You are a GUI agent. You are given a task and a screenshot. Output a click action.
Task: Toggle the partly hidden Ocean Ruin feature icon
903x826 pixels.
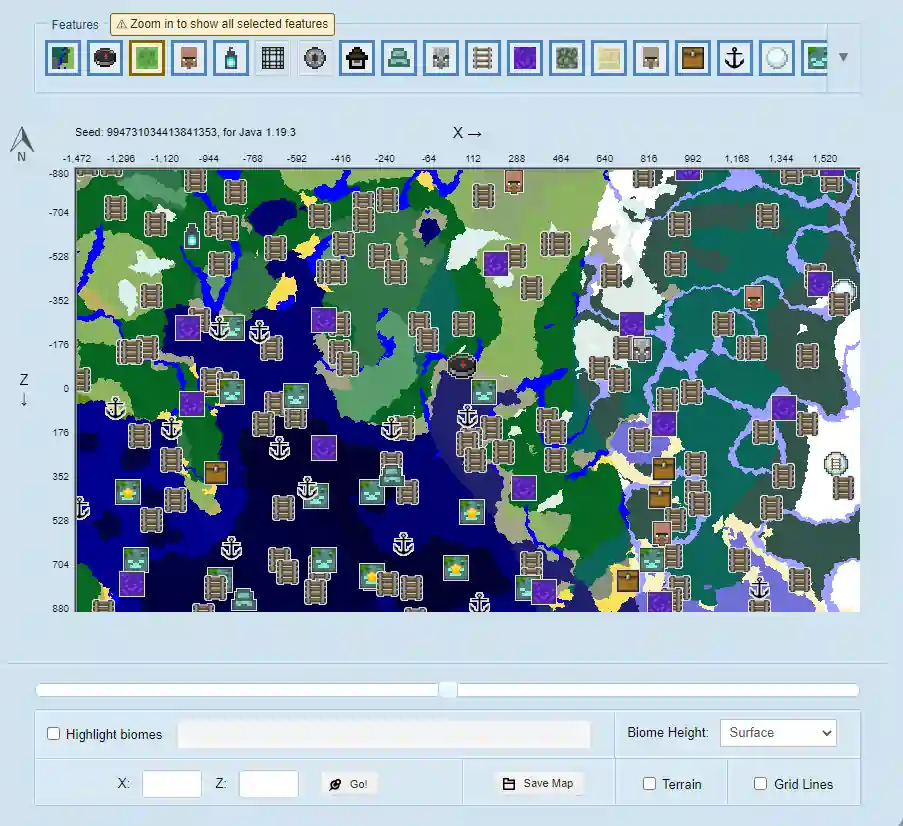coord(815,58)
